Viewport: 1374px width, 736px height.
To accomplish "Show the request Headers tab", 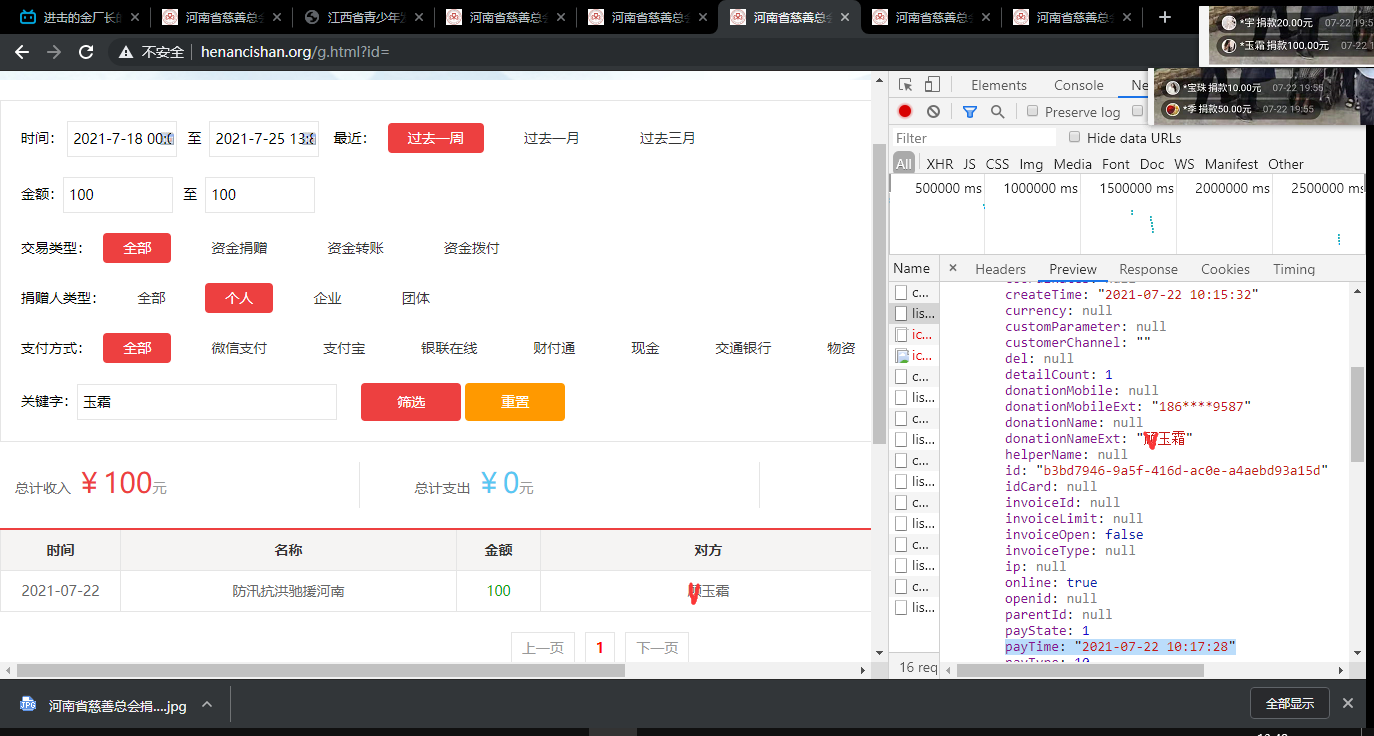I will (1001, 269).
